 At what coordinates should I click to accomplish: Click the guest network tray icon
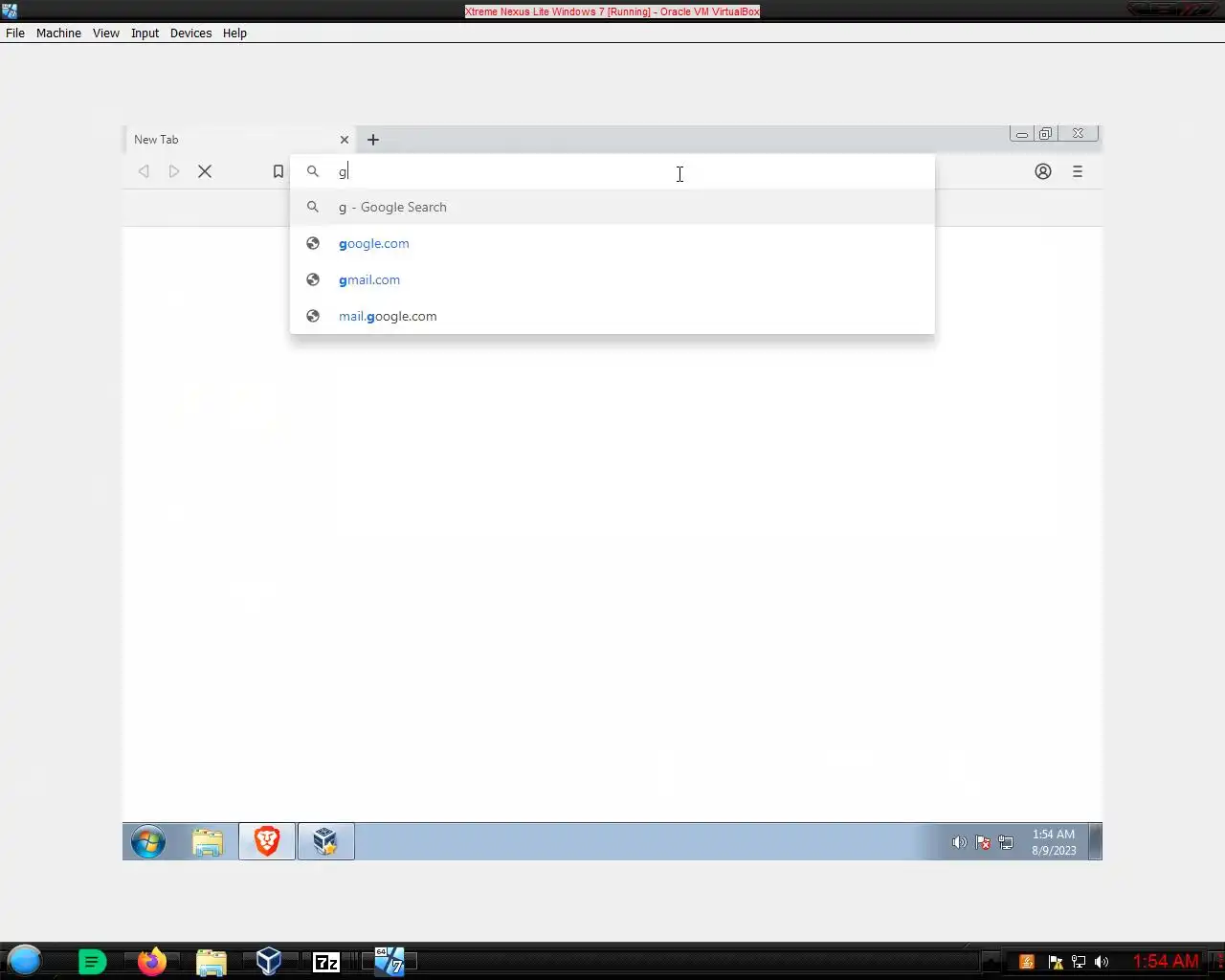coord(1006,842)
